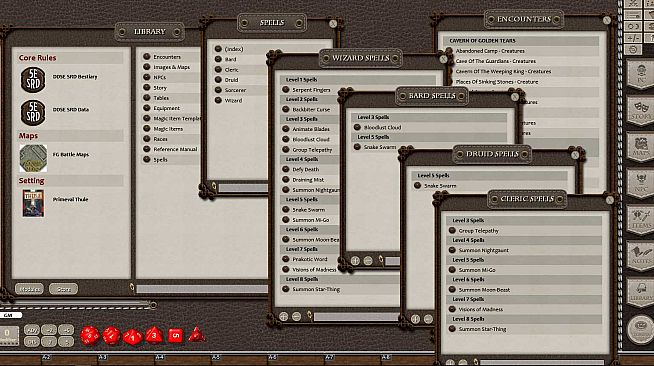Roll the red d8 die
This screenshot has height=366, width=654.
(x=154, y=335)
